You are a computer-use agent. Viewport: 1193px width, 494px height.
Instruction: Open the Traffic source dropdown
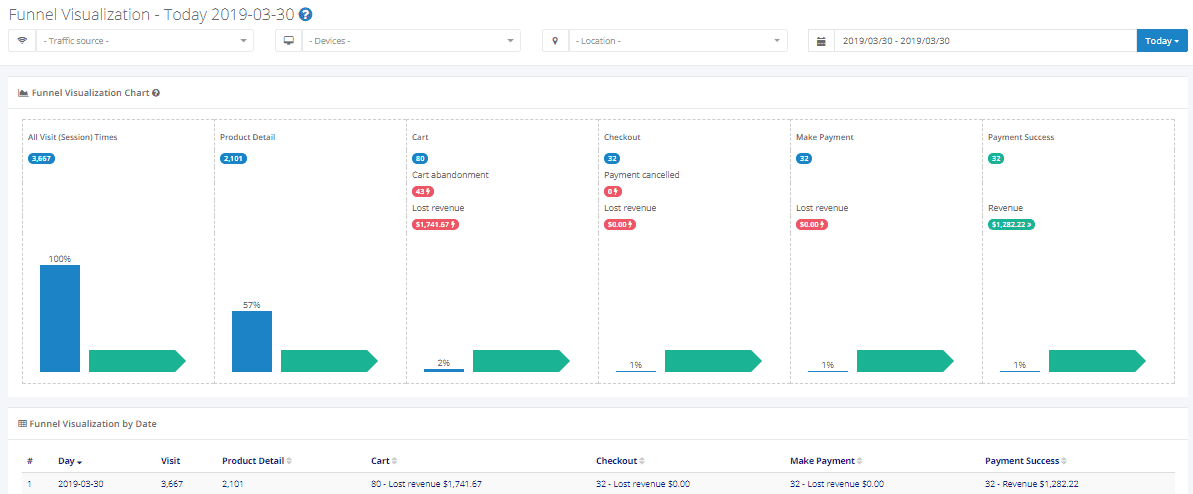[x=145, y=41]
